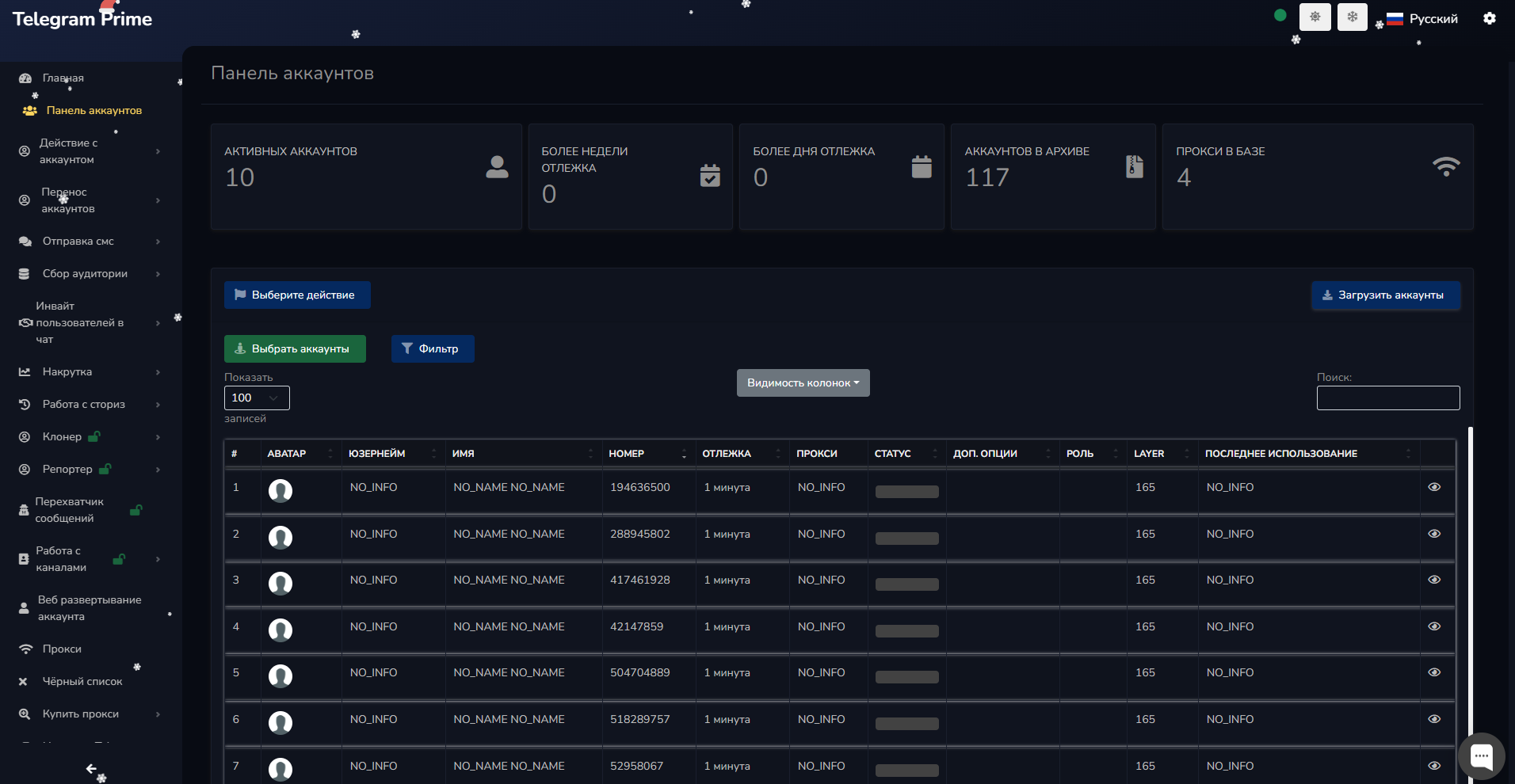
Task: View account 52958067 eye icon
Action: [1434, 766]
